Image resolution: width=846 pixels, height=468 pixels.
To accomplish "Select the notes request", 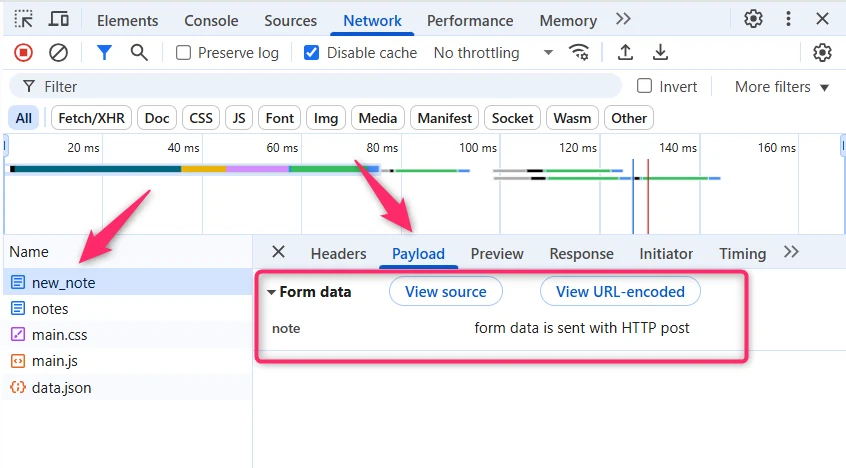I will (127, 309).
